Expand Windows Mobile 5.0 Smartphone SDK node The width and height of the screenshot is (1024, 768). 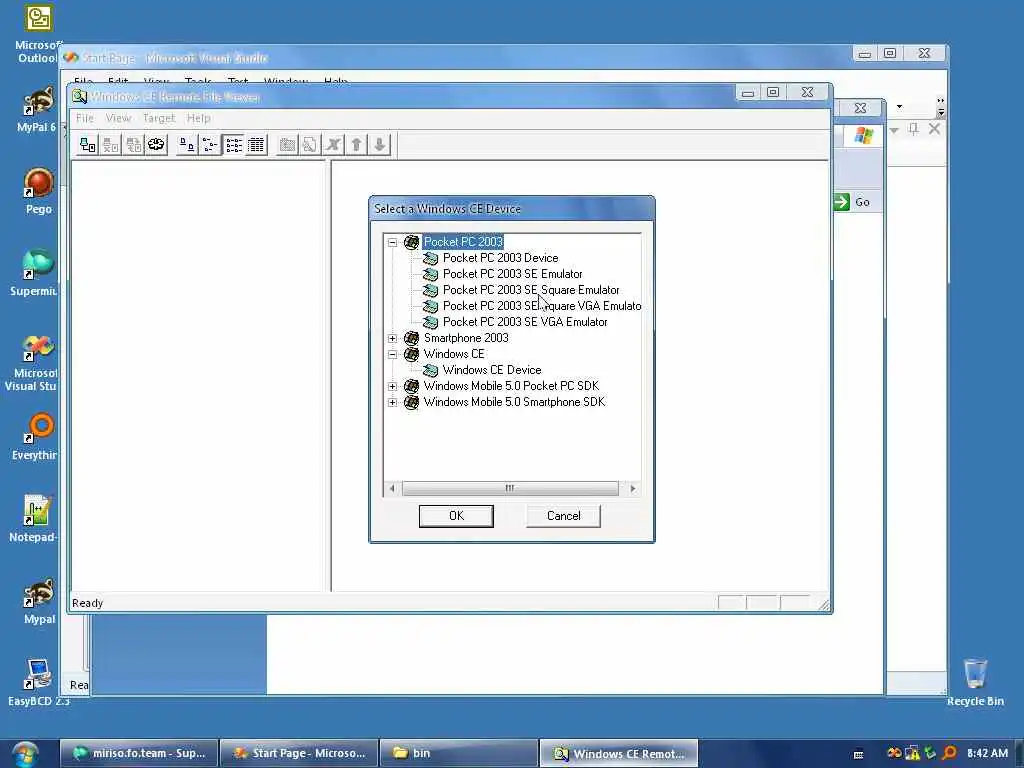click(392, 402)
